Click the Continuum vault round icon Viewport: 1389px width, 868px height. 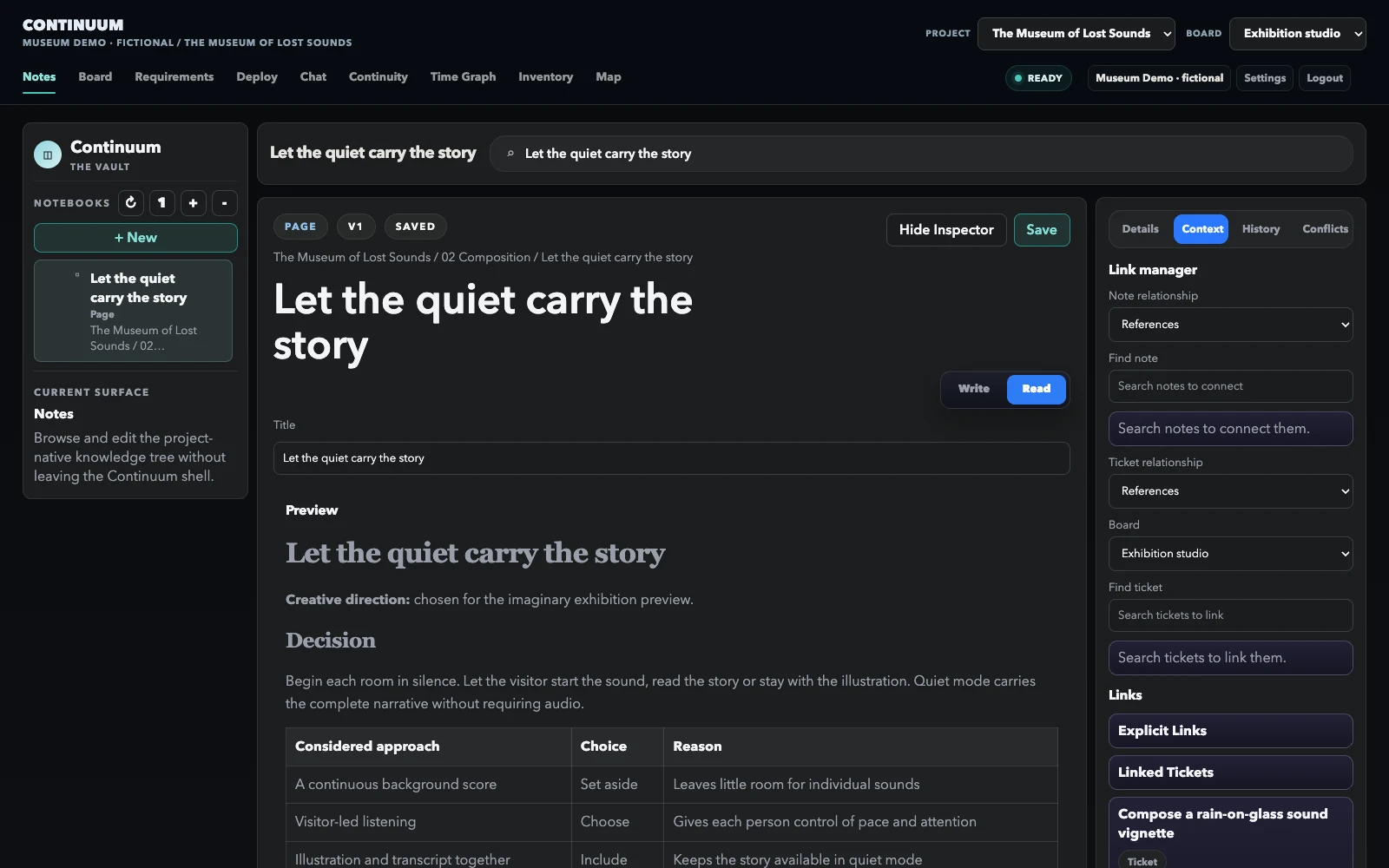(48, 155)
